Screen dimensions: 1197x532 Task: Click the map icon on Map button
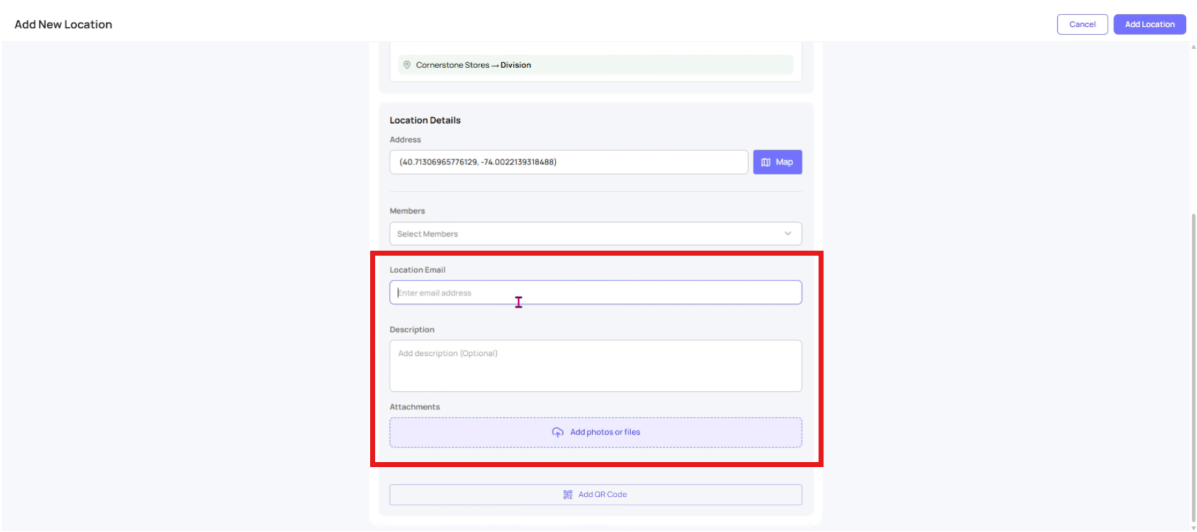pyautogui.click(x=766, y=162)
